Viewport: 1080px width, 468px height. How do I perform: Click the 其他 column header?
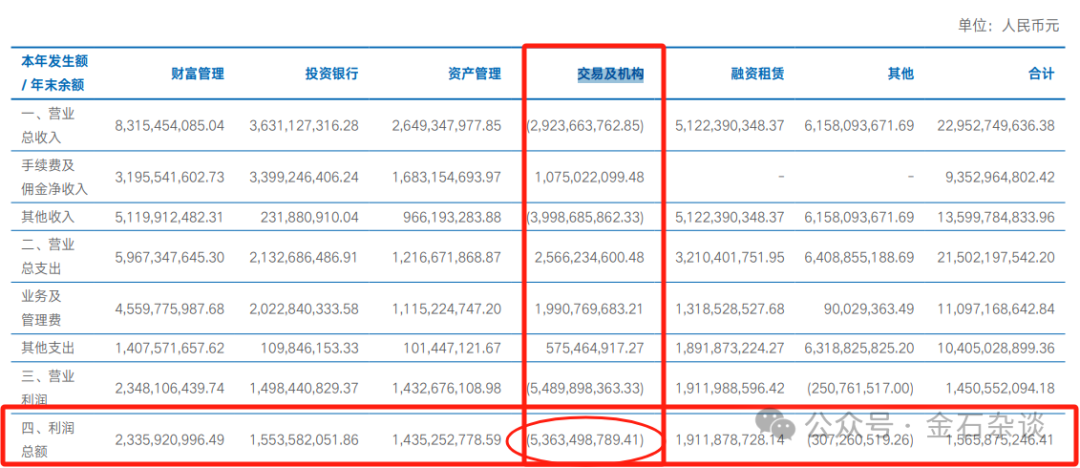(901, 74)
